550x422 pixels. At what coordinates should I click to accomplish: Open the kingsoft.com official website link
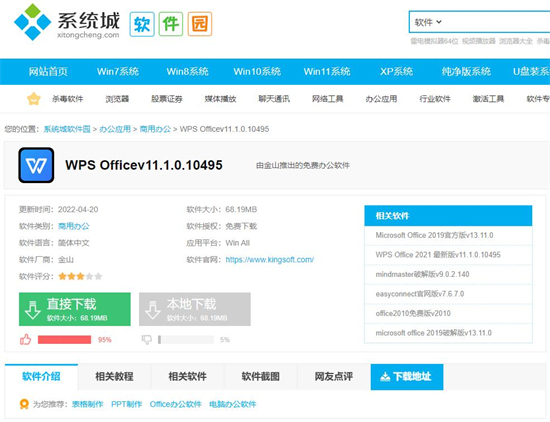270,260
